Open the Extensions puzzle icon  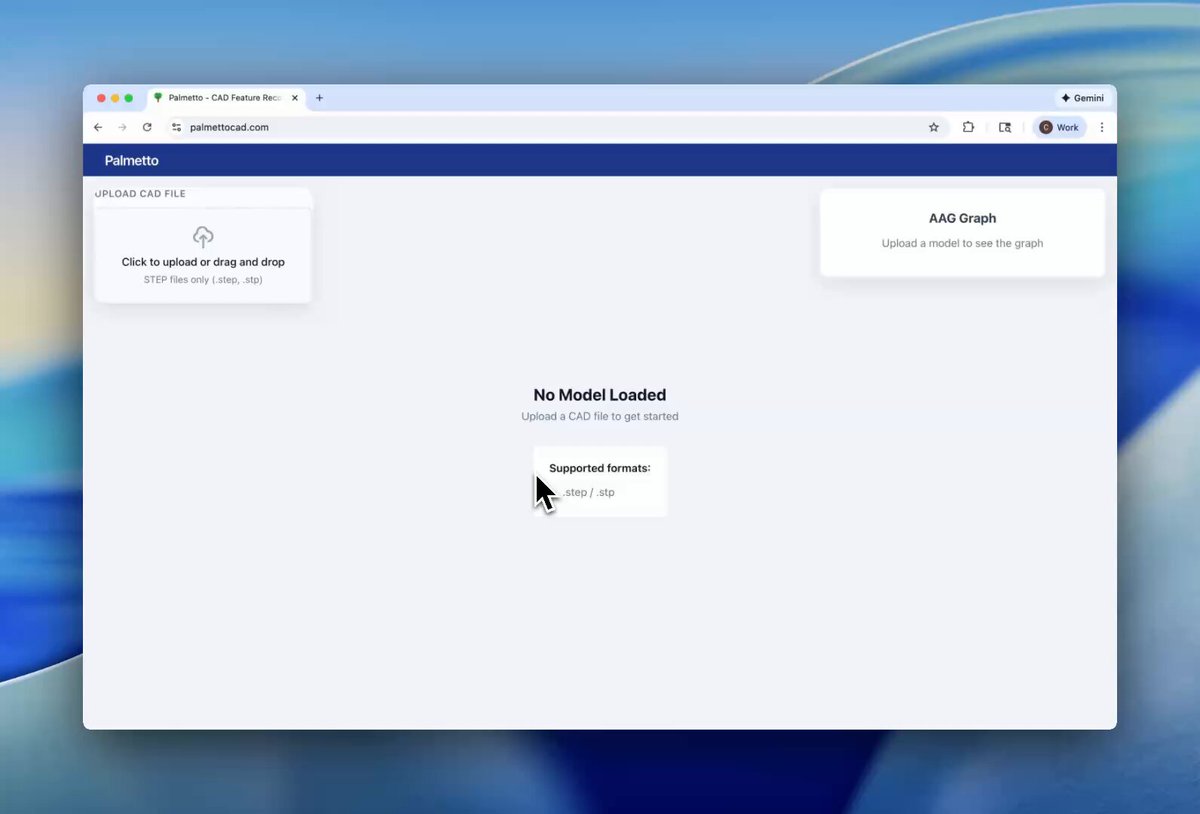(x=968, y=127)
